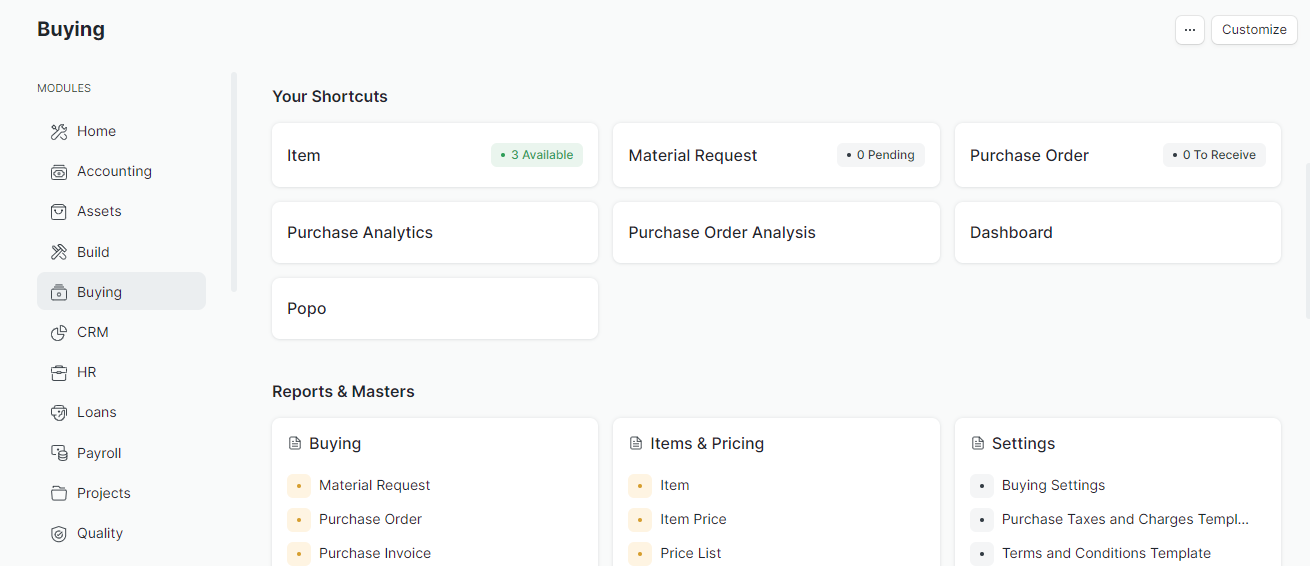This screenshot has width=1310, height=566.
Task: Open the Projects folder icon
Action: (x=59, y=493)
